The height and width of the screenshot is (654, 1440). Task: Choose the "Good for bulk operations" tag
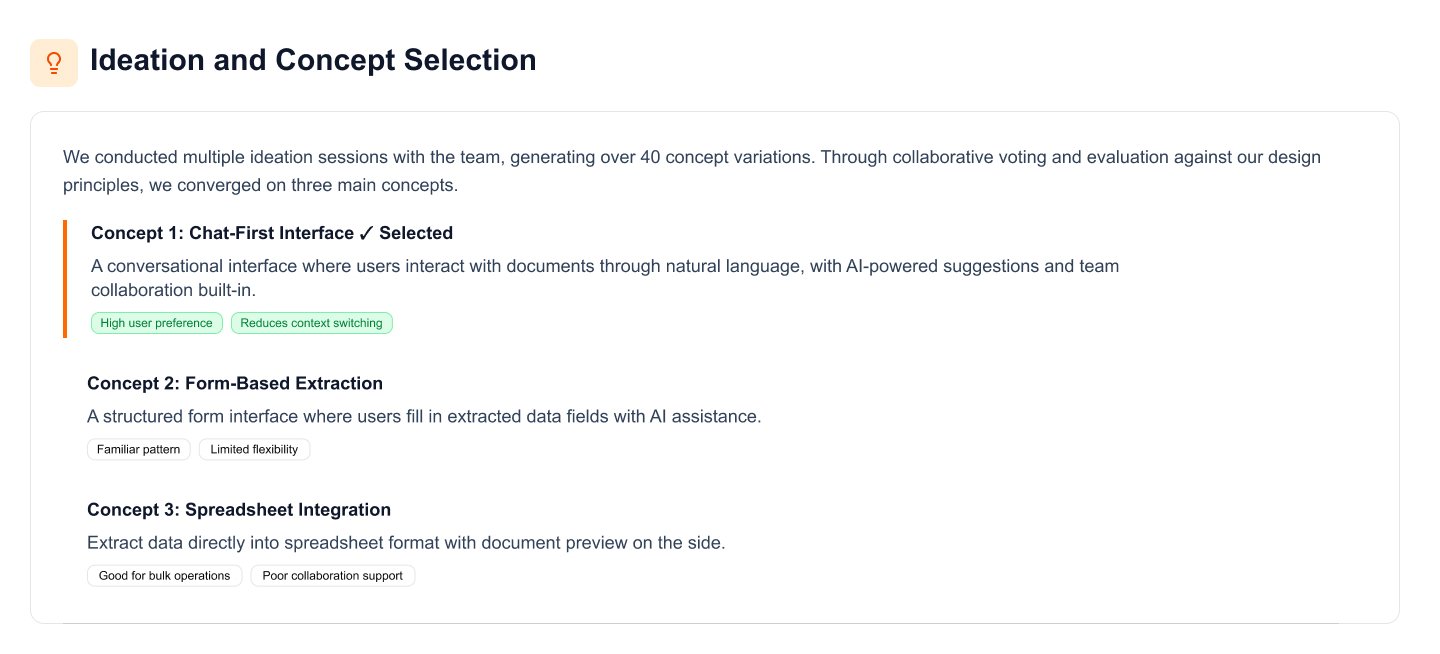click(164, 575)
